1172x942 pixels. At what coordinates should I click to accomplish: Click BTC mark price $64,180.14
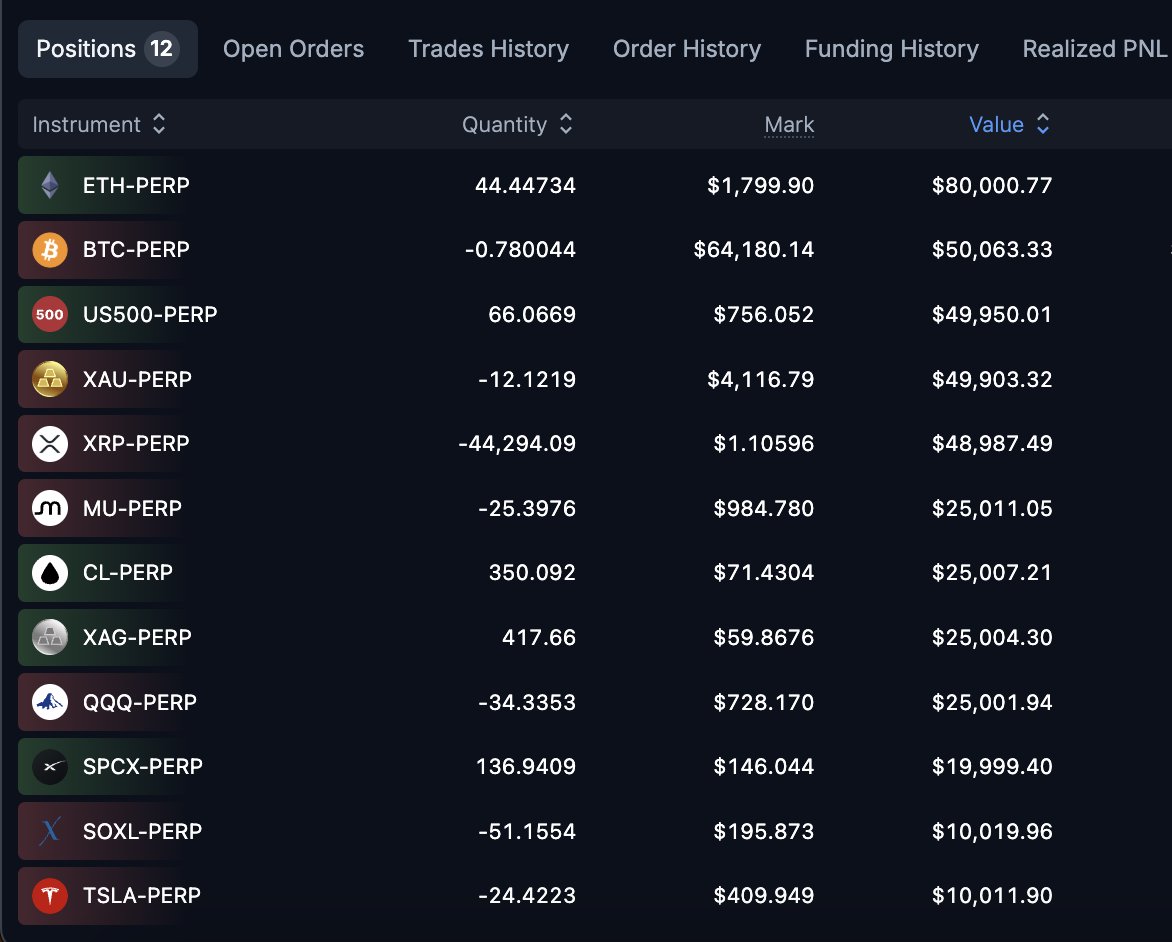pyautogui.click(x=754, y=250)
